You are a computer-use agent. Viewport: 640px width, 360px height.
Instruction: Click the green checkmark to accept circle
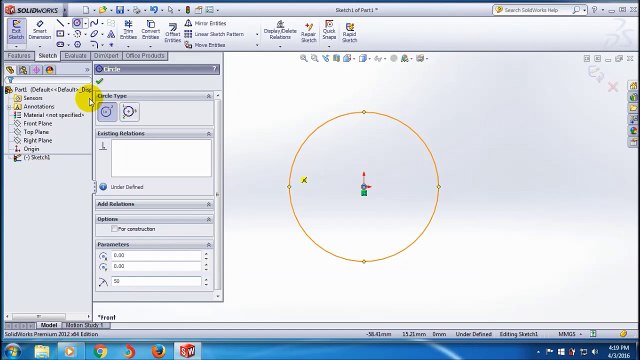[99, 82]
